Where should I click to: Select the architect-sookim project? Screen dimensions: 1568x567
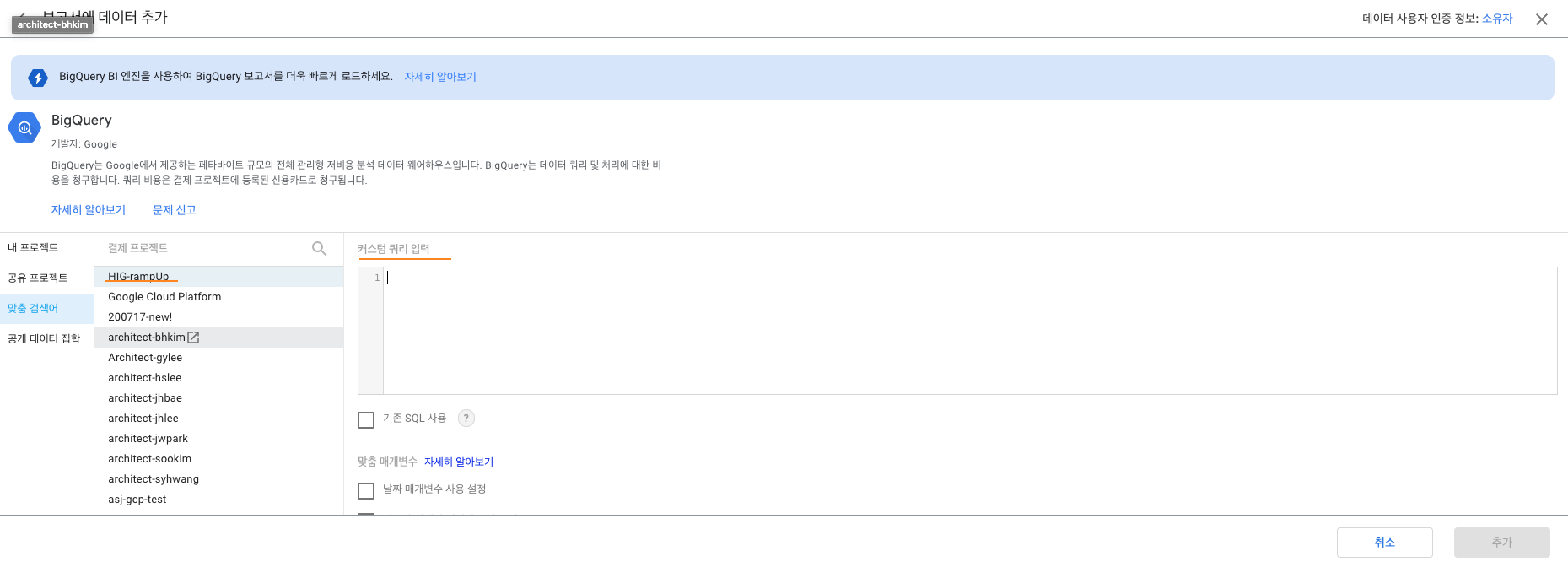(218, 459)
